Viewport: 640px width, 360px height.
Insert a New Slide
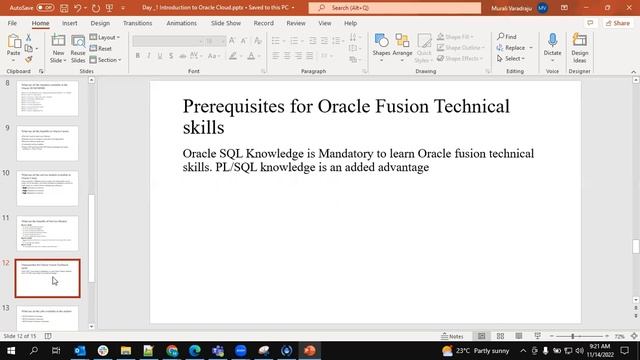point(58,48)
